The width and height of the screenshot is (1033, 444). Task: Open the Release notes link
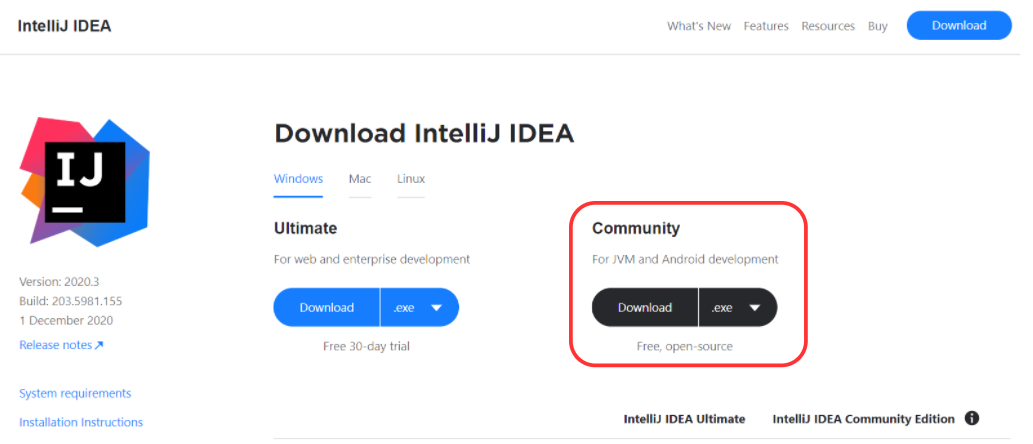56,345
